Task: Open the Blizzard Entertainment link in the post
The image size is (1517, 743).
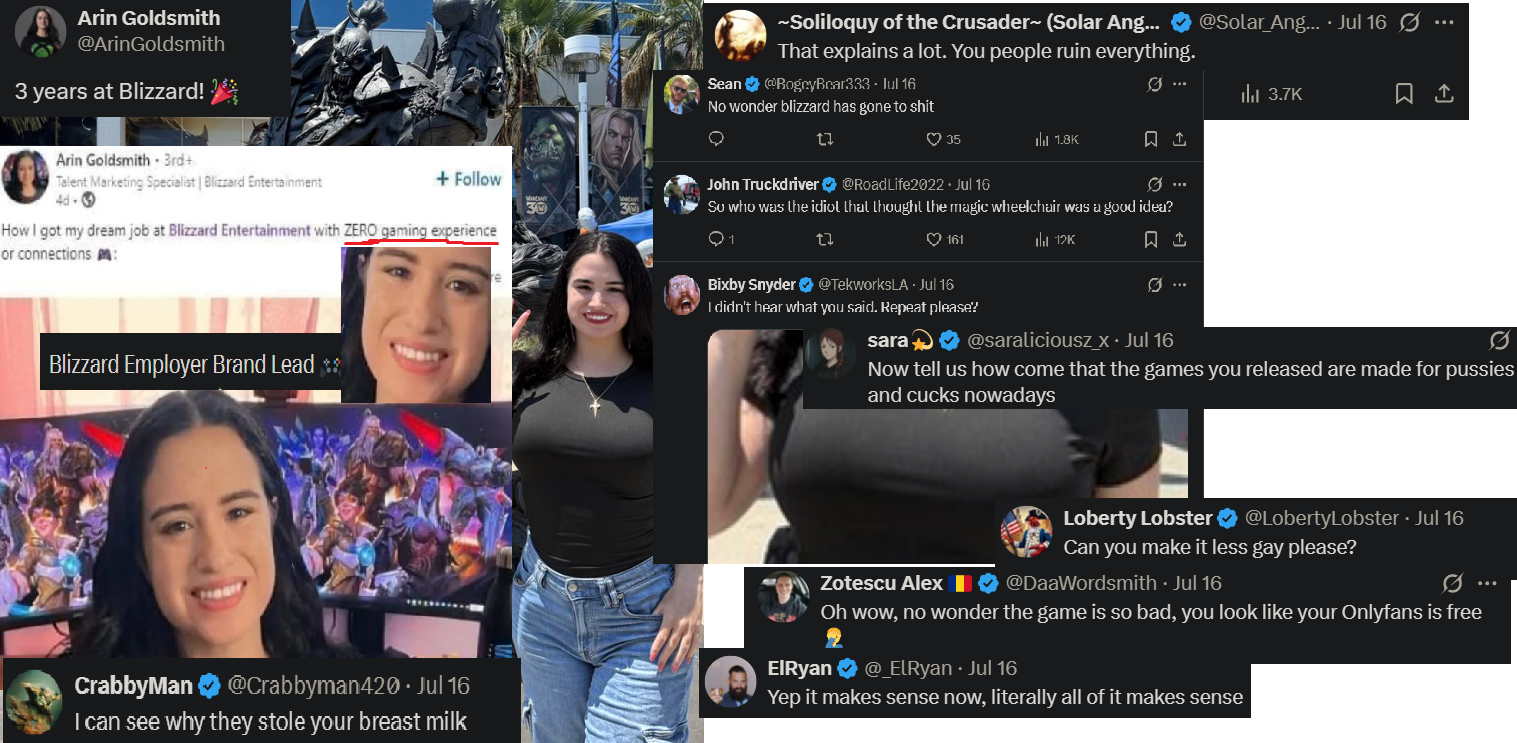Action: click(240, 230)
